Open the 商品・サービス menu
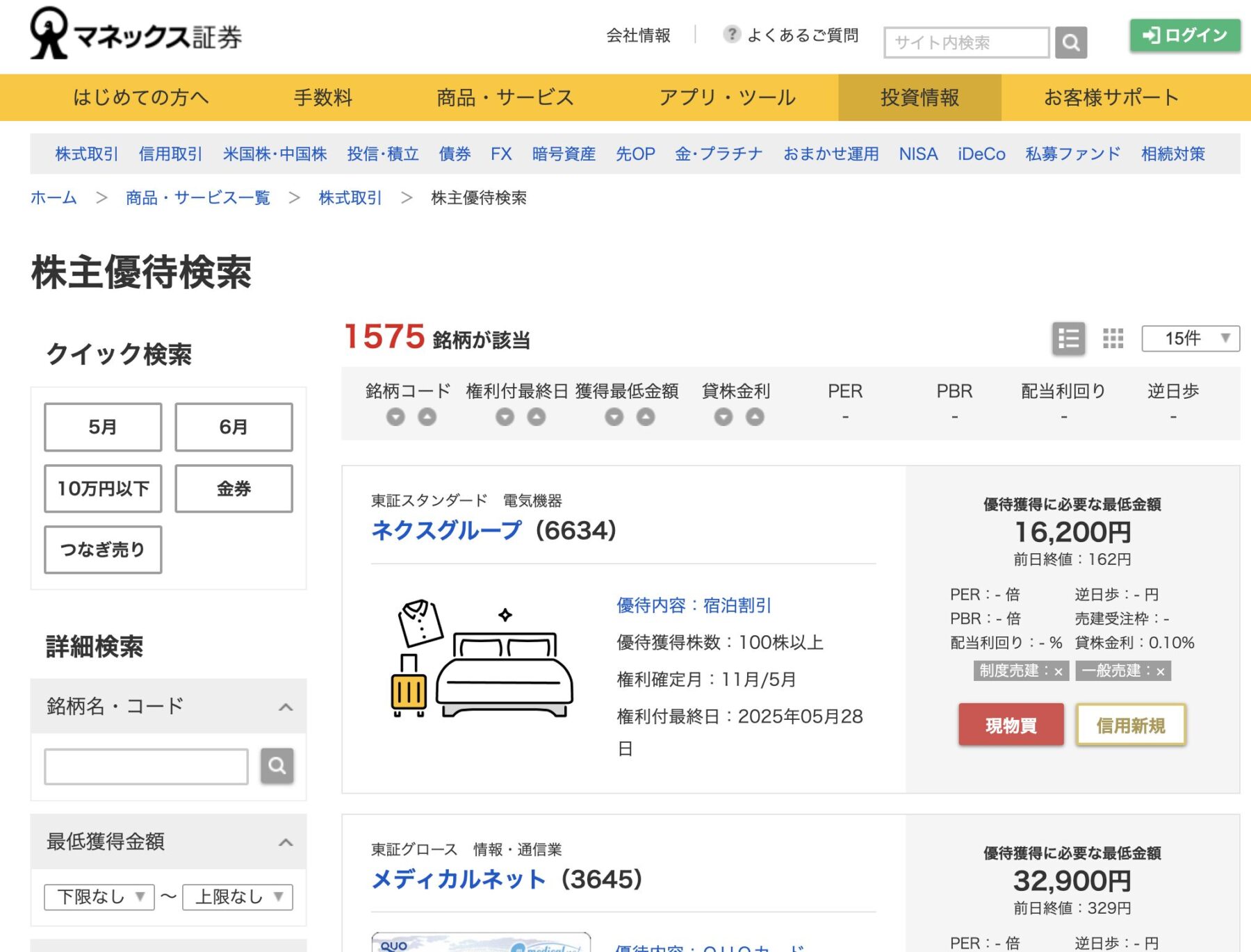This screenshot has width=1251, height=952. tap(505, 97)
